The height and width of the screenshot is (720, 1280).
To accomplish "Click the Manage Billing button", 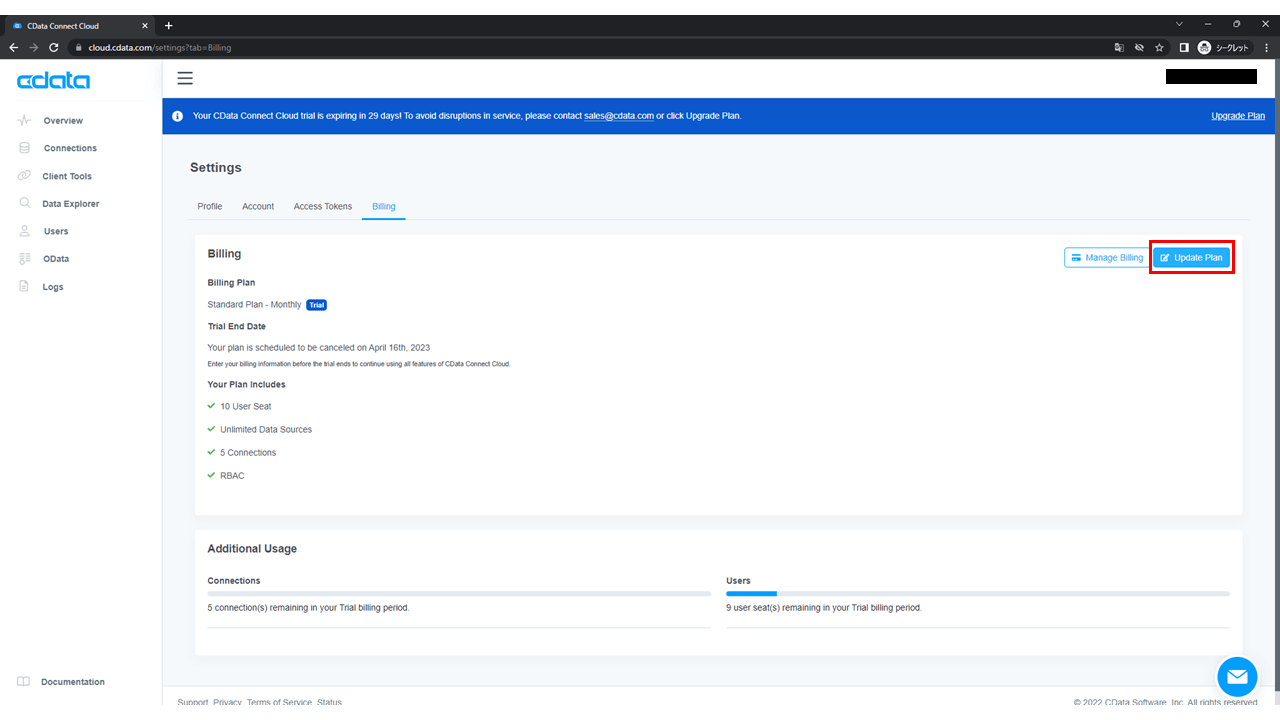I will [x=1106, y=258].
